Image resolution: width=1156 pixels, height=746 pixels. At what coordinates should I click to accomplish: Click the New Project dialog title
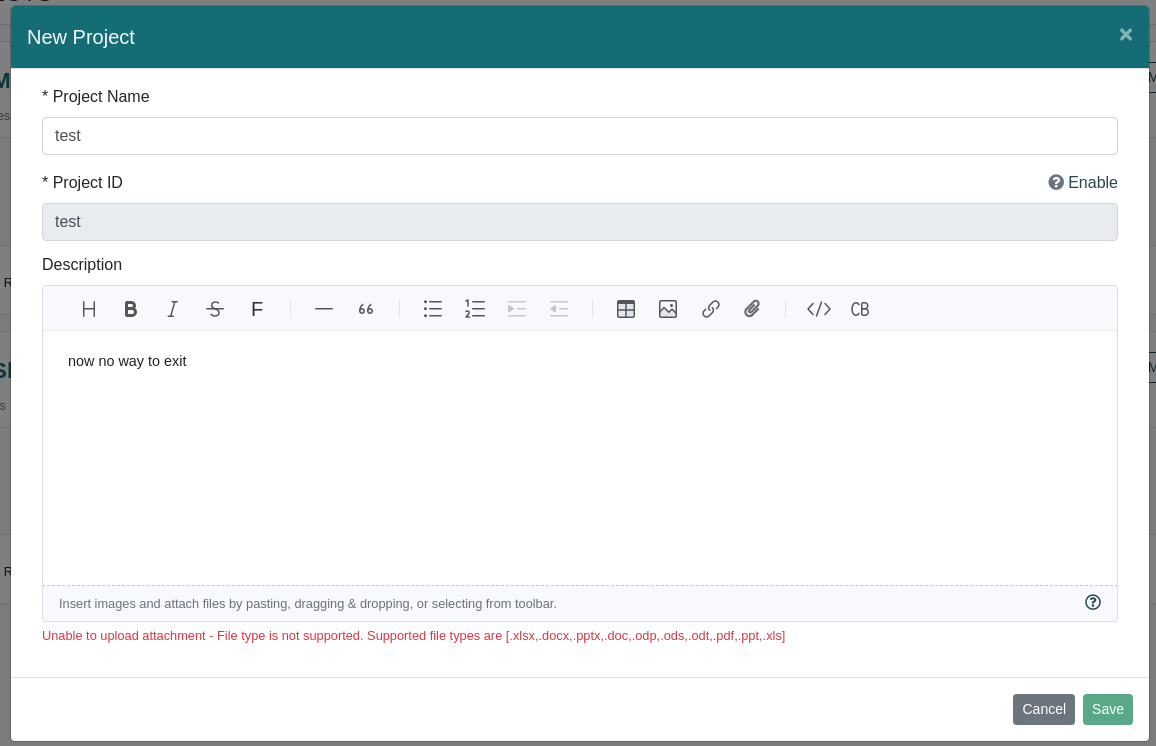[x=81, y=37]
